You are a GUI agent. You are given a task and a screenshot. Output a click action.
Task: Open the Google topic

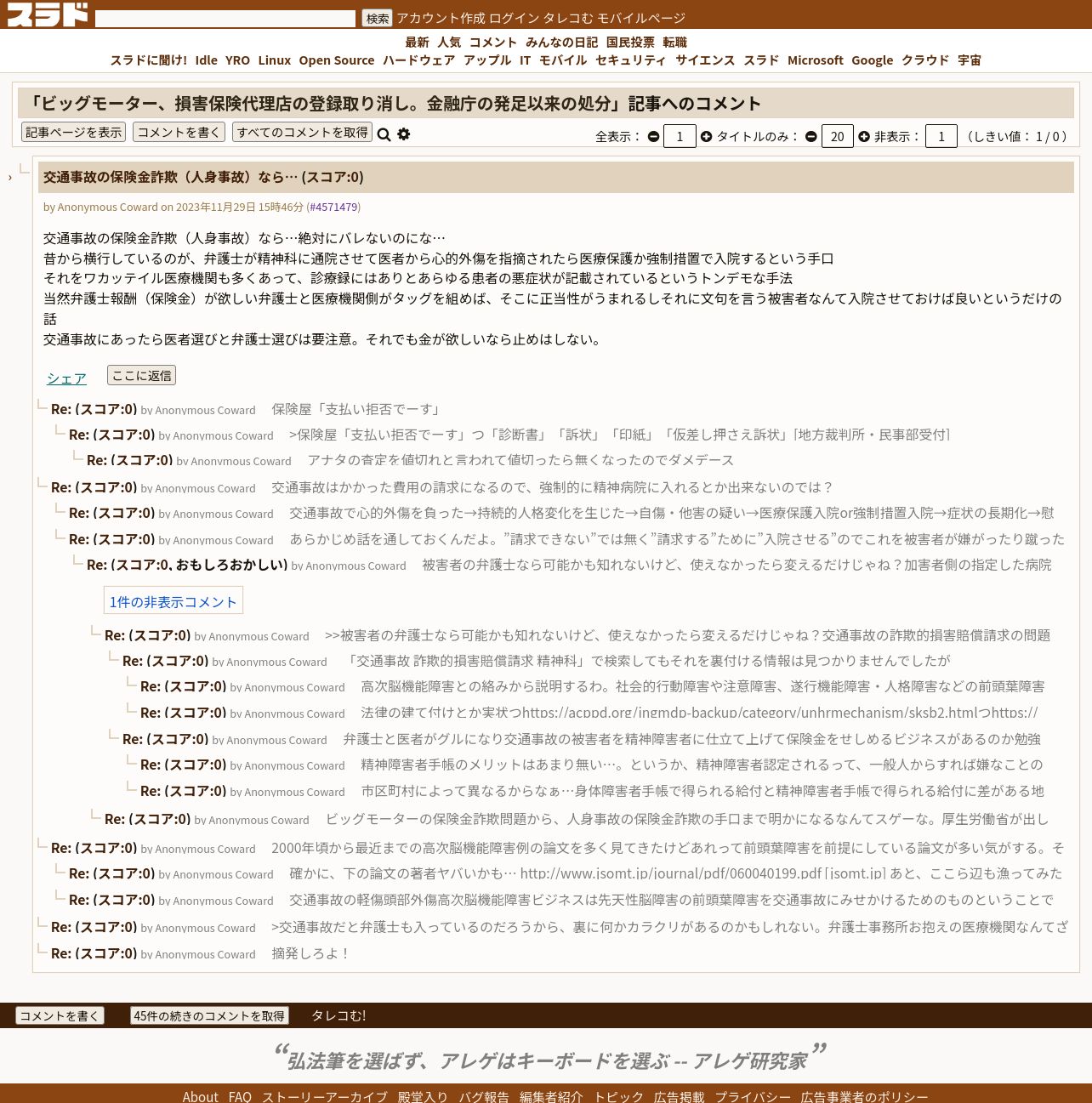873,60
